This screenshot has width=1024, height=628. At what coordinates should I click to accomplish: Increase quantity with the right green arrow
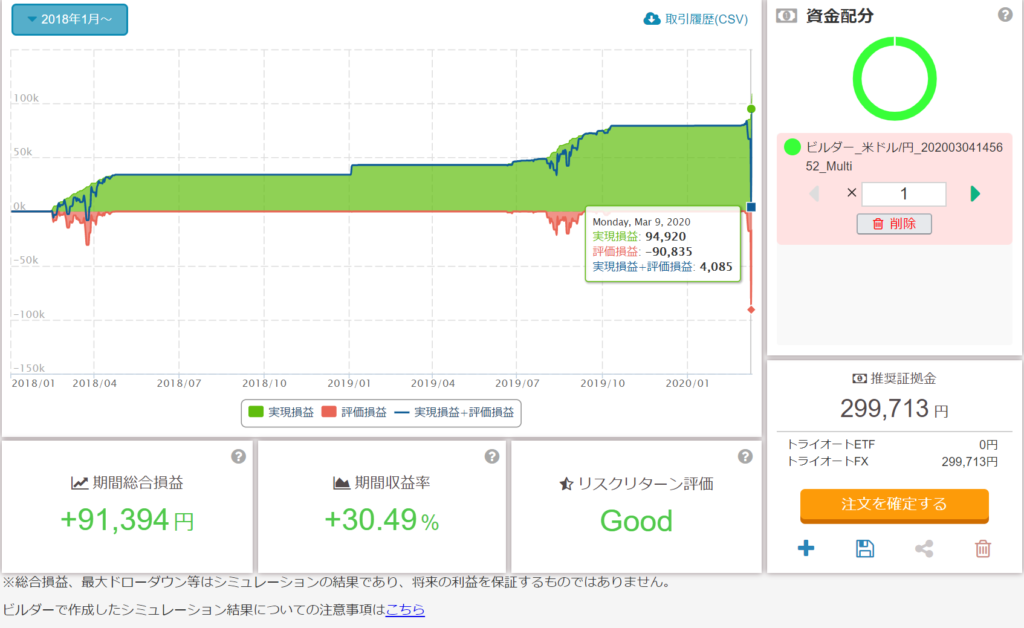(x=975, y=194)
